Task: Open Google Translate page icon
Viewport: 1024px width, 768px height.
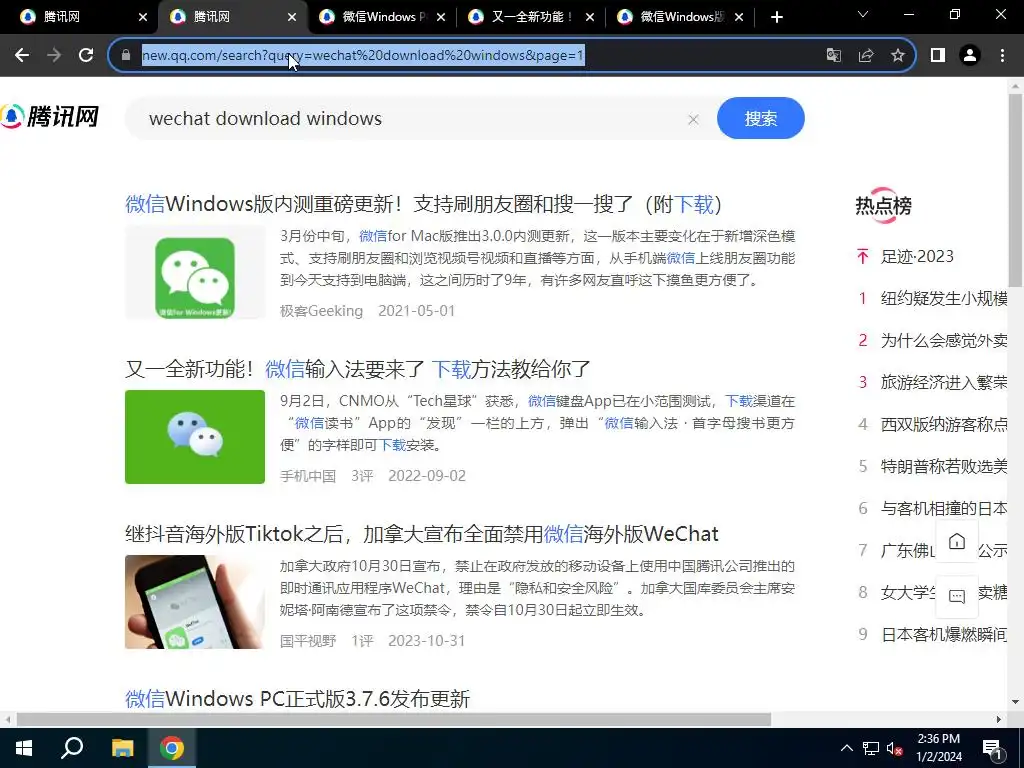Action: coord(833,56)
